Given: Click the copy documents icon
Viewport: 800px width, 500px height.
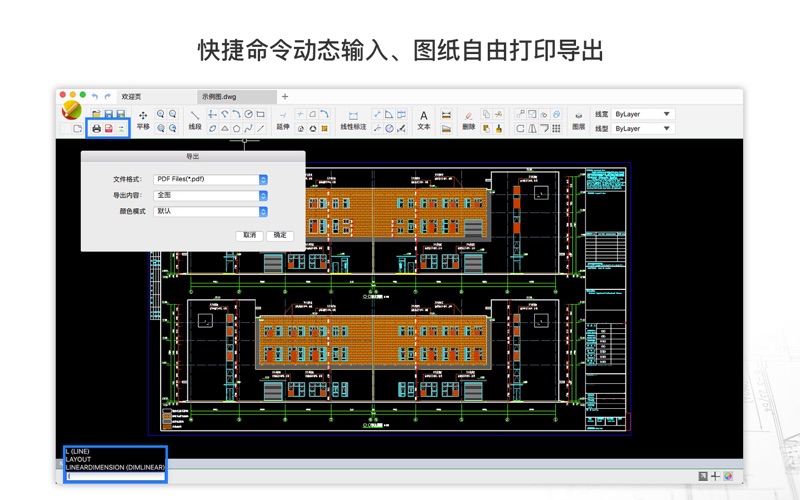Looking at the screenshot, I should (486, 114).
